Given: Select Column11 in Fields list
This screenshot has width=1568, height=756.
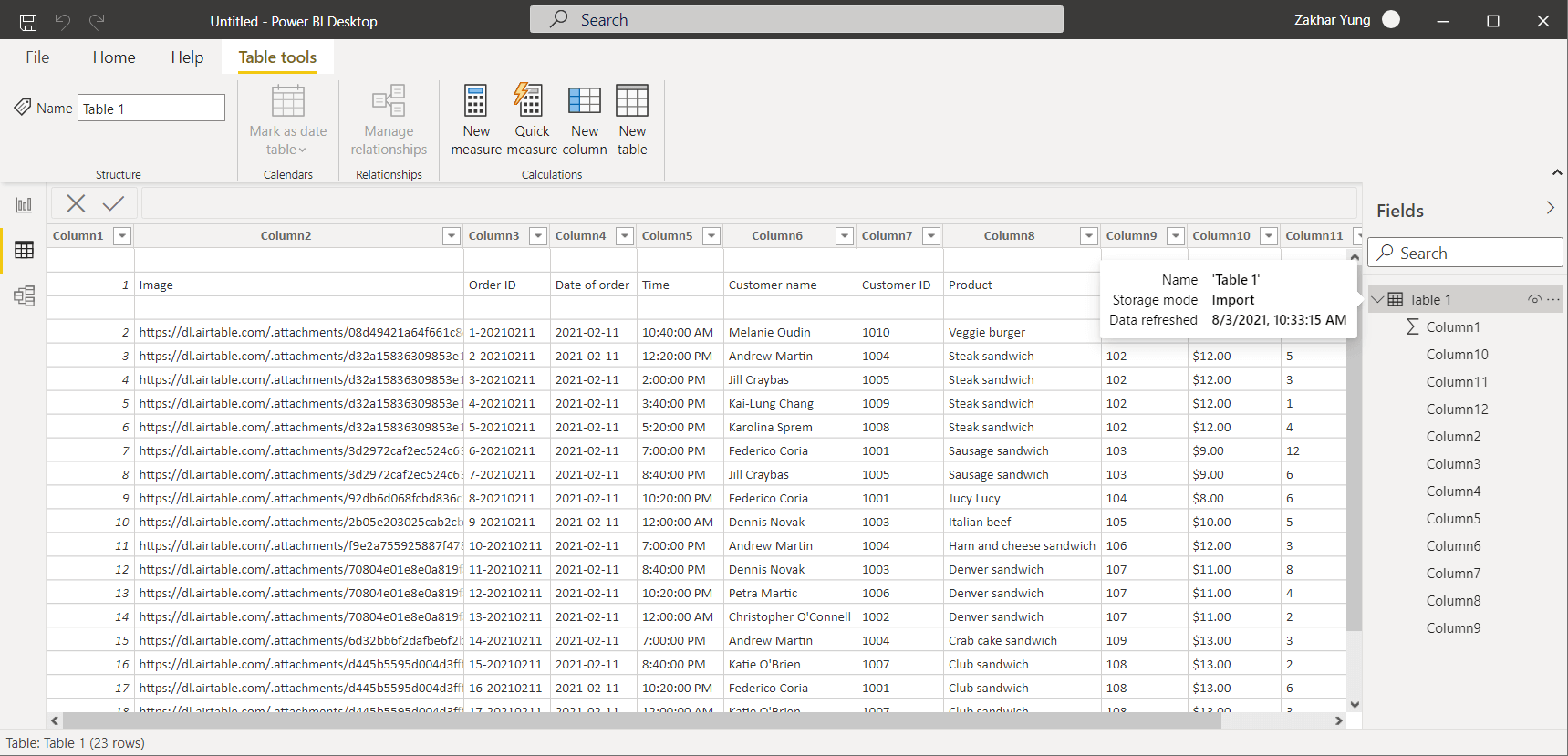Looking at the screenshot, I should point(1457,381).
